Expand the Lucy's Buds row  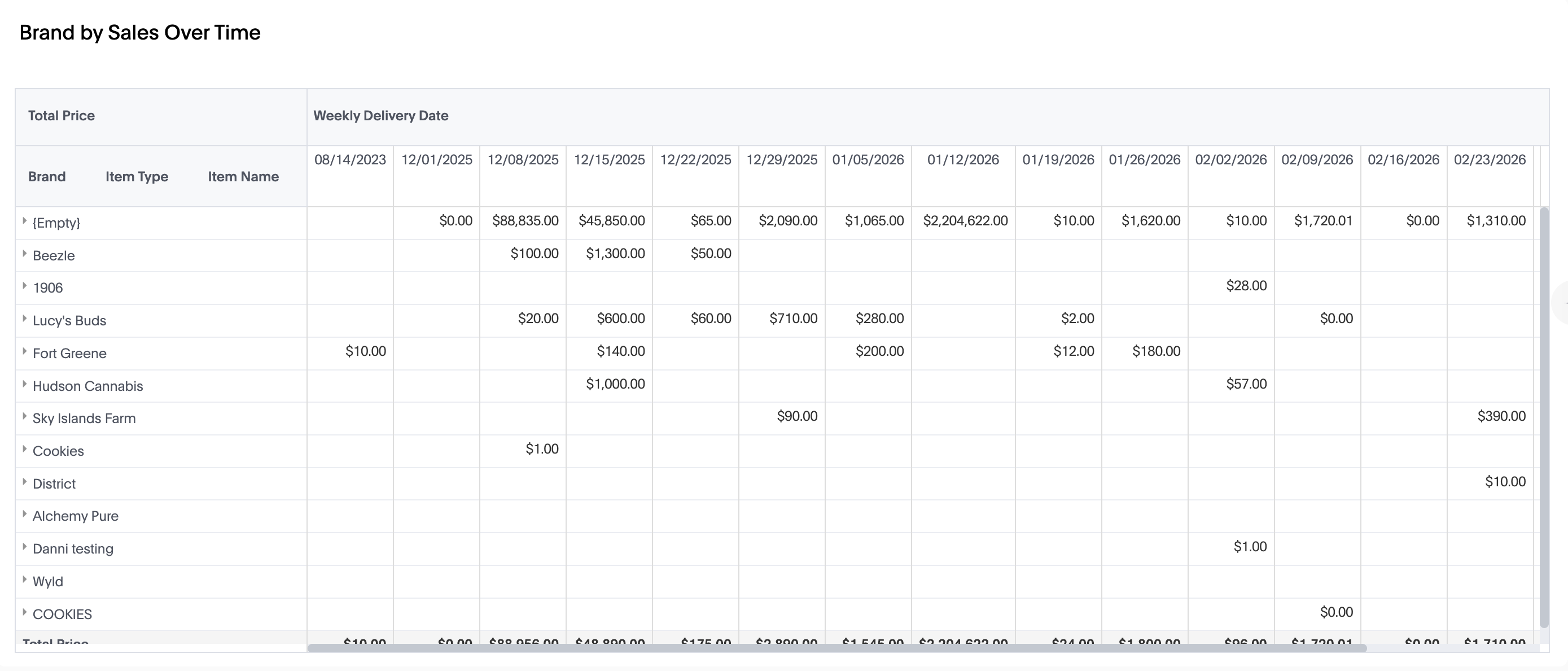pos(24,319)
